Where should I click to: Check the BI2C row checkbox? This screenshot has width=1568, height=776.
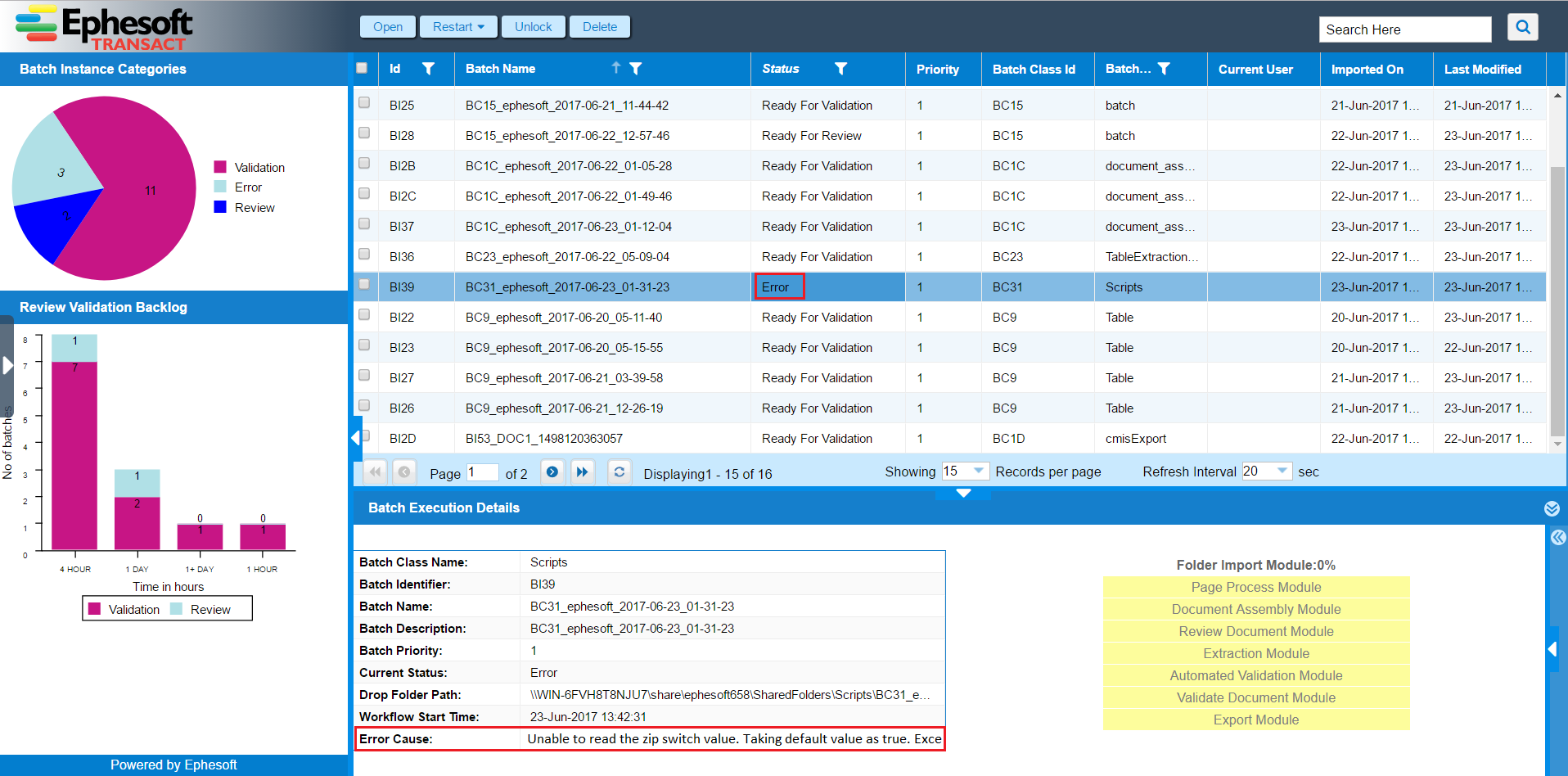pyautogui.click(x=364, y=193)
